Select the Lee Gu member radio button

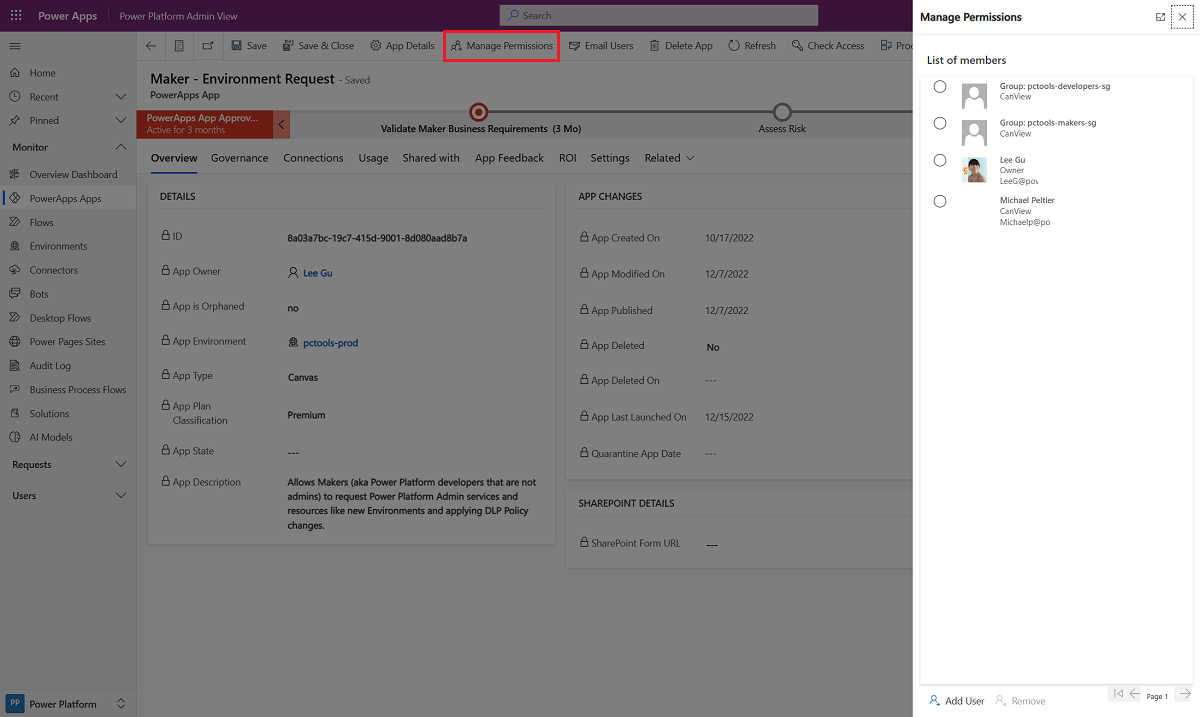coord(940,160)
